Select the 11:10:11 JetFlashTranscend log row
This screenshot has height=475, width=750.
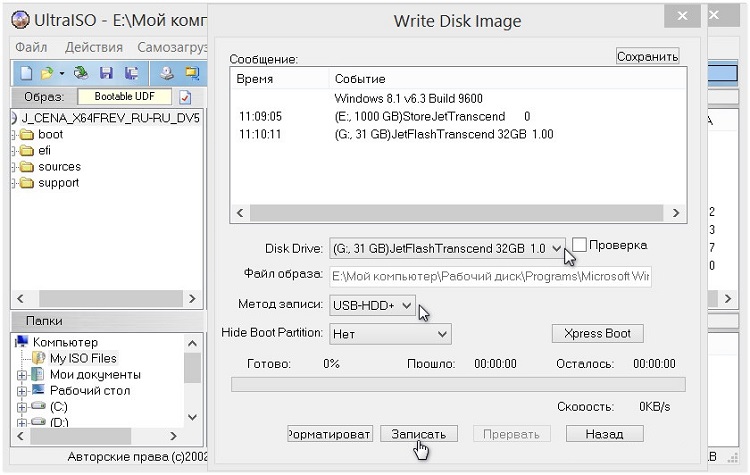point(458,134)
